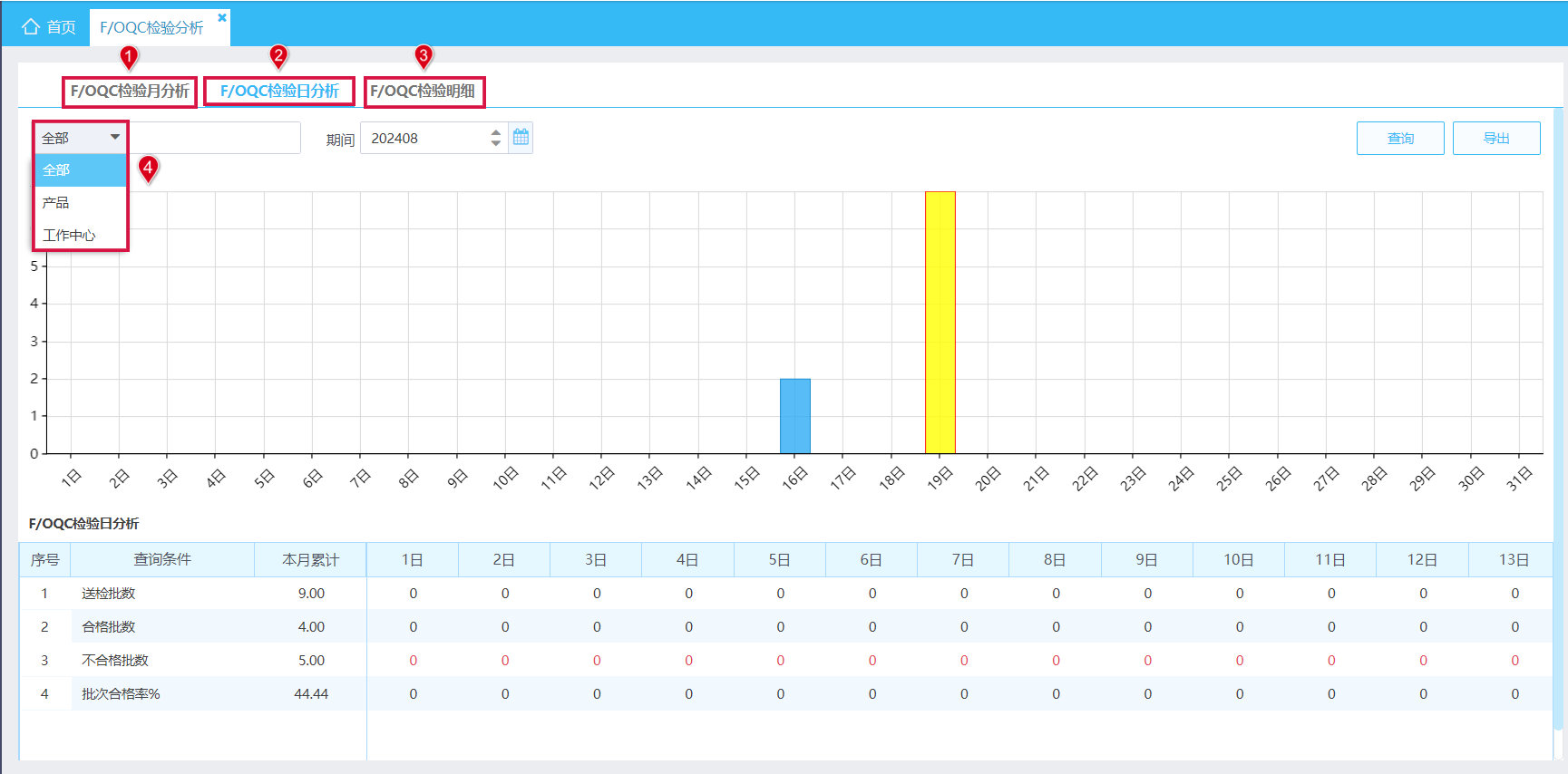Collapse the 全部 dropdown arrow
The image size is (1568, 774).
(x=115, y=137)
